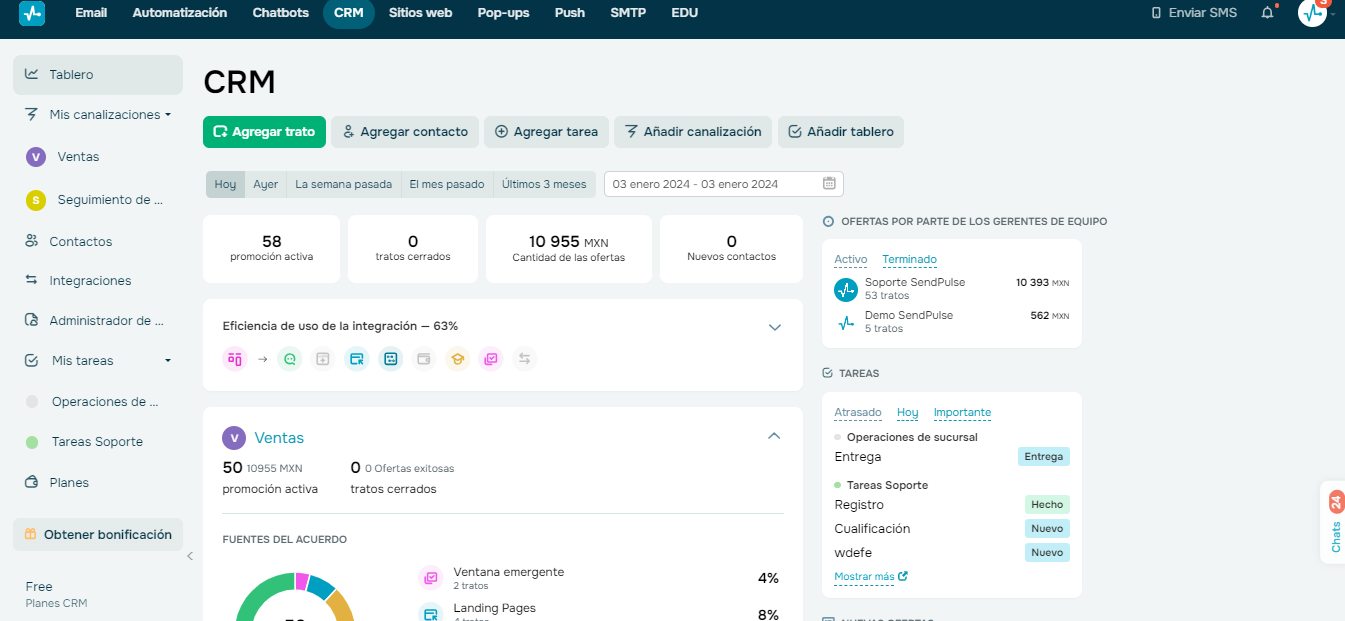Viewport: 1345px width, 621px height.
Task: Switch to 'Terminado' offers tab
Action: (909, 259)
